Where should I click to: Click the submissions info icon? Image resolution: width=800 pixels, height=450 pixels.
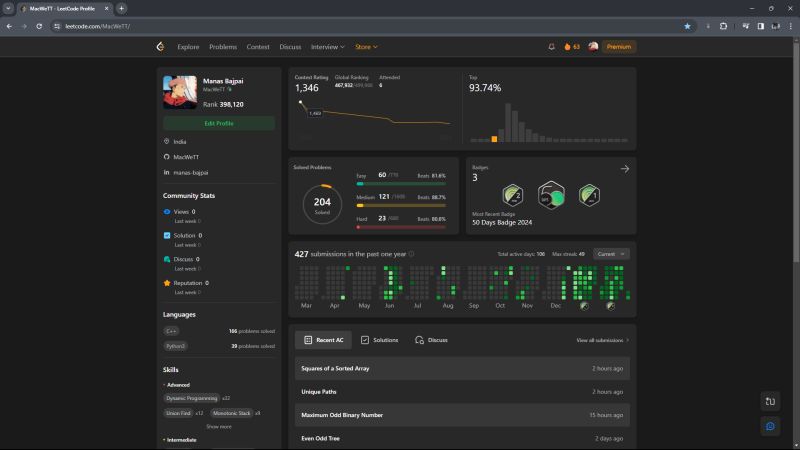(x=411, y=254)
